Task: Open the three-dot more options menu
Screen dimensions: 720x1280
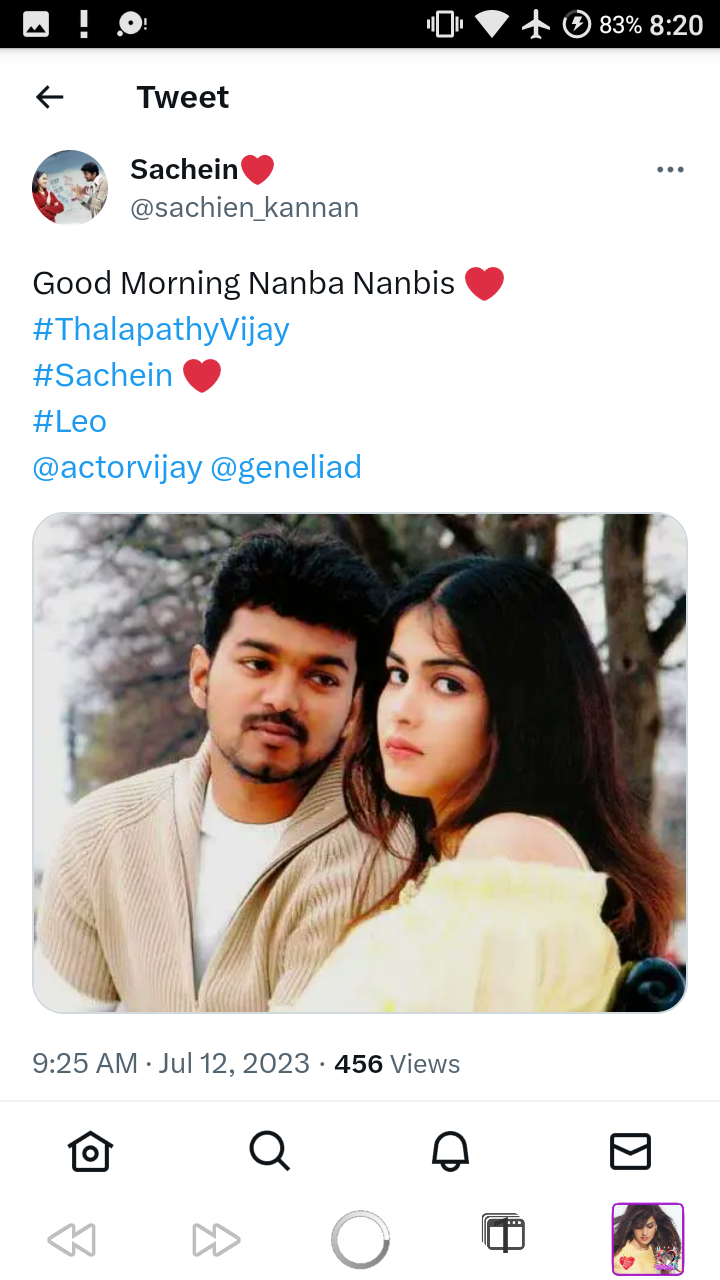Action: 670,170
